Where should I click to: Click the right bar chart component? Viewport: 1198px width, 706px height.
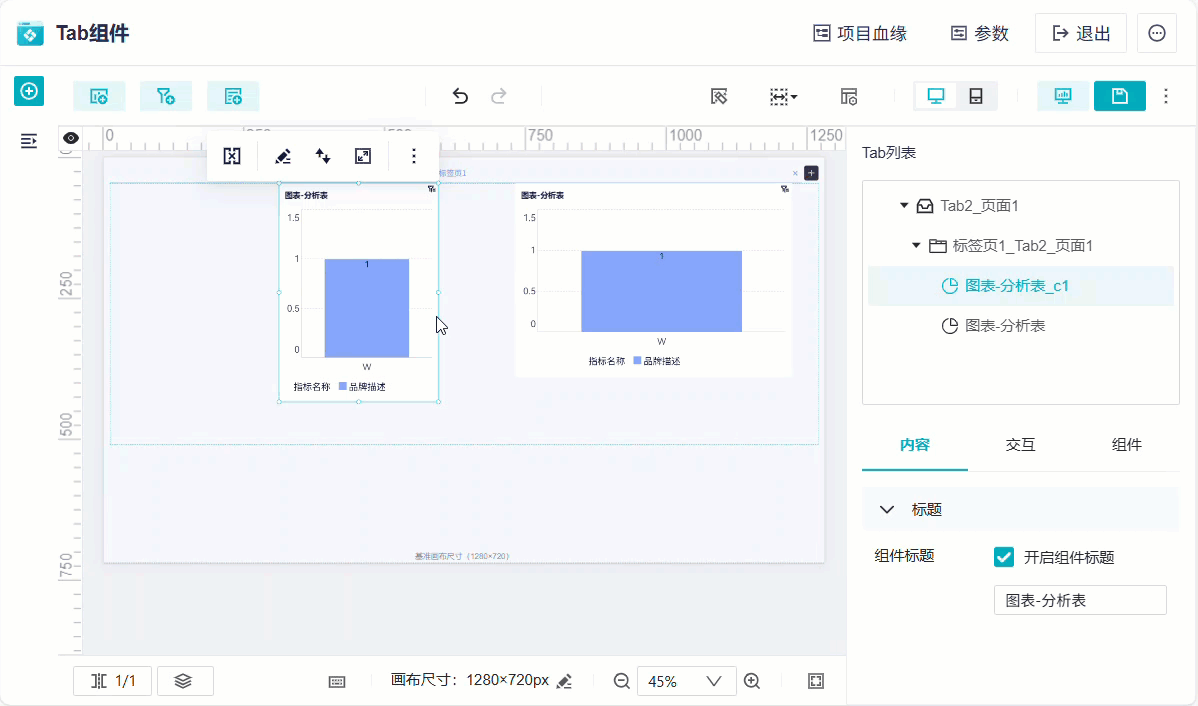(x=654, y=280)
